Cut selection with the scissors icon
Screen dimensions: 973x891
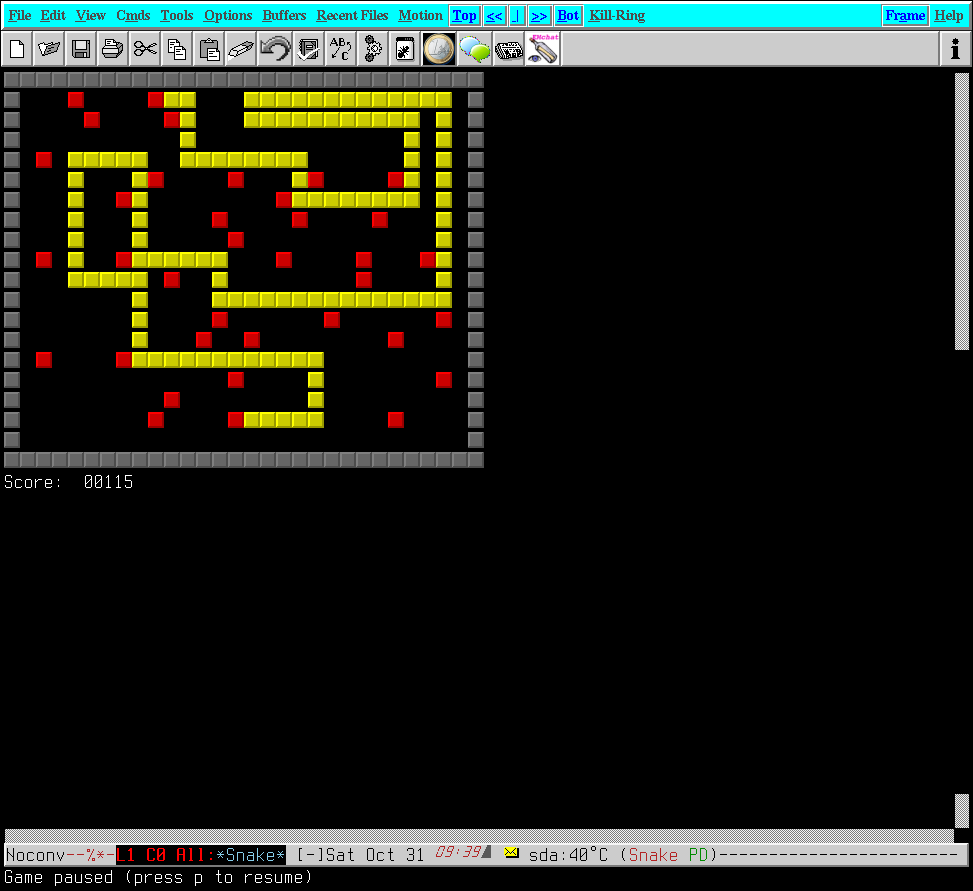pyautogui.click(x=145, y=49)
